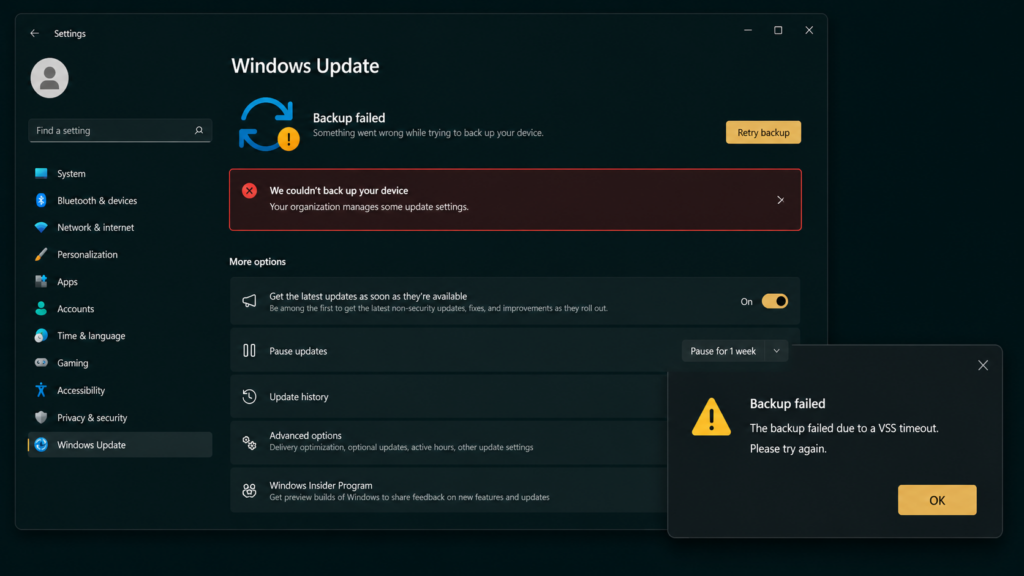The width and height of the screenshot is (1024, 576).
Task: Select Apps in the sidebar
Action: coord(120,281)
